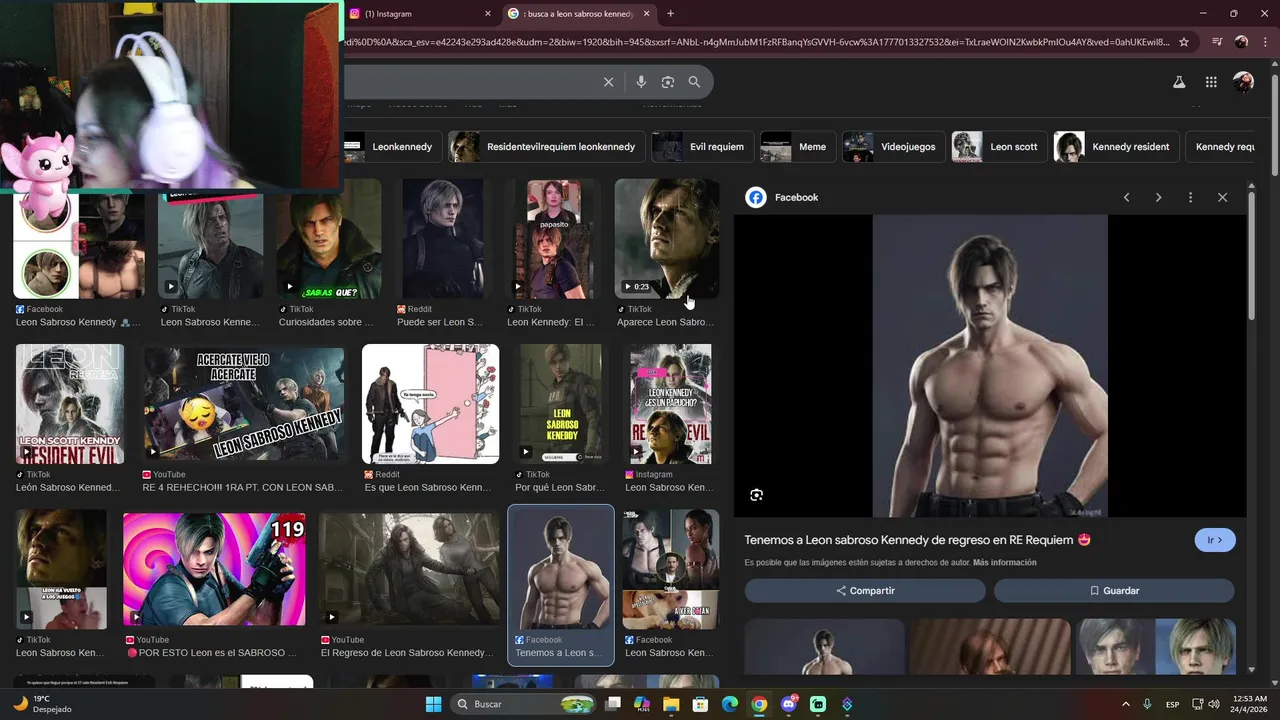The width and height of the screenshot is (1280, 720).
Task: Close the image preview panel
Action: [1222, 198]
